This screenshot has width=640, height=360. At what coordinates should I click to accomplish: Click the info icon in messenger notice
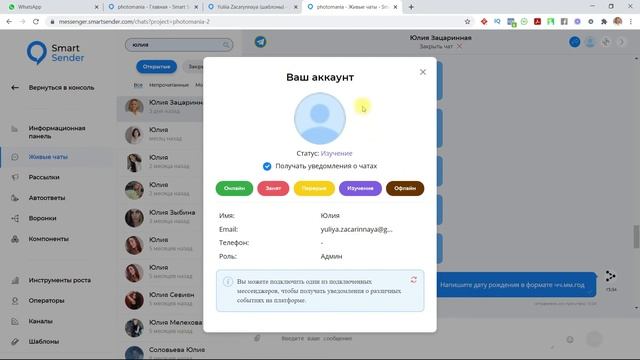(x=228, y=282)
